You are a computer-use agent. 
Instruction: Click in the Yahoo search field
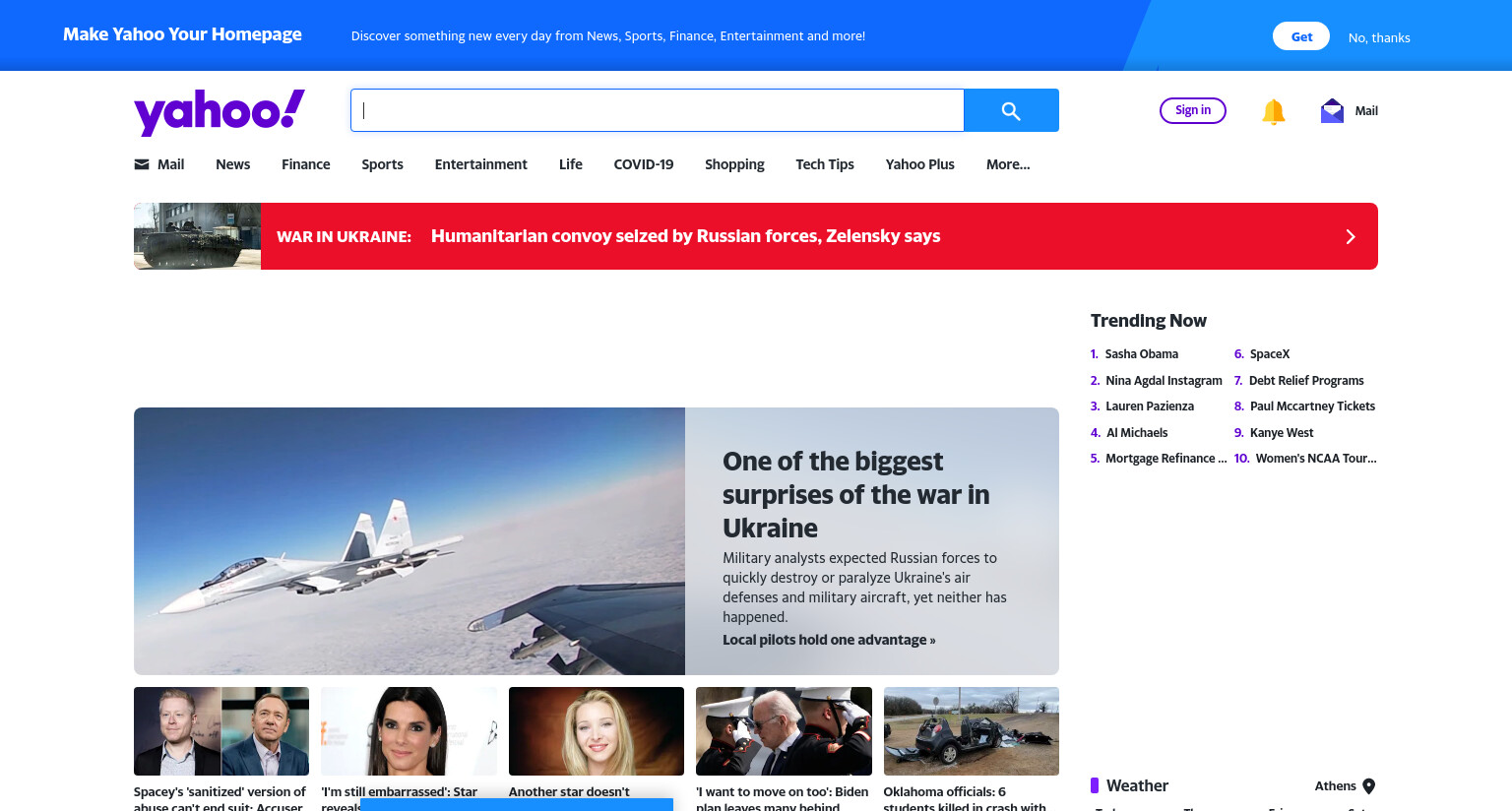click(658, 110)
